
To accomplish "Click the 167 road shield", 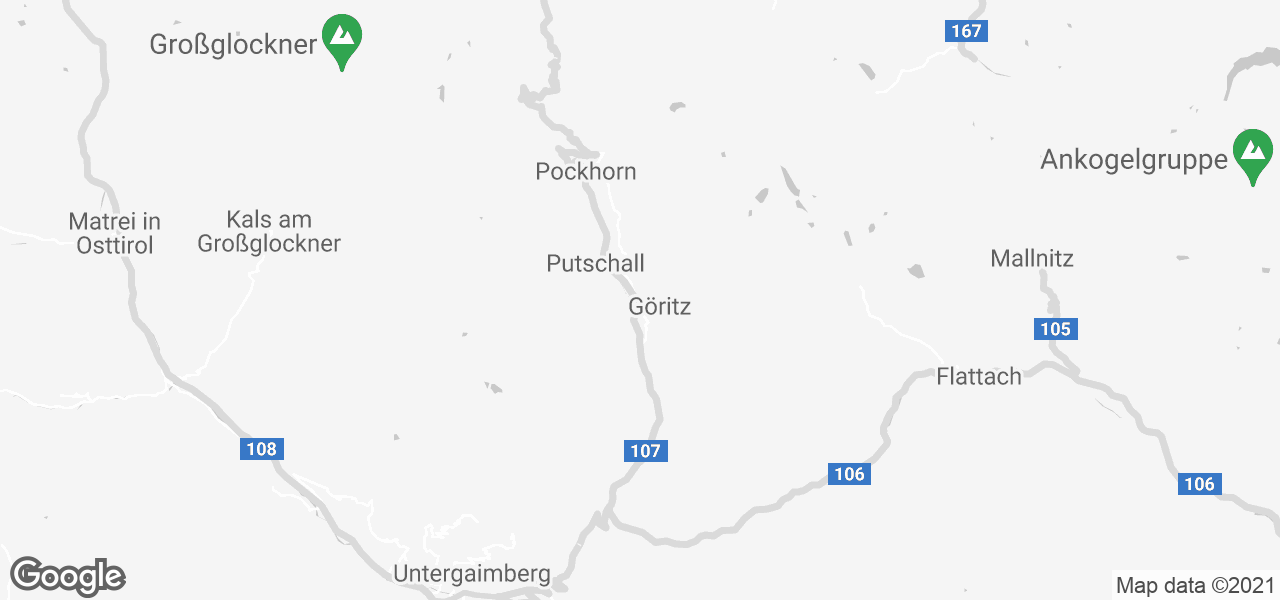I will coord(966,31).
